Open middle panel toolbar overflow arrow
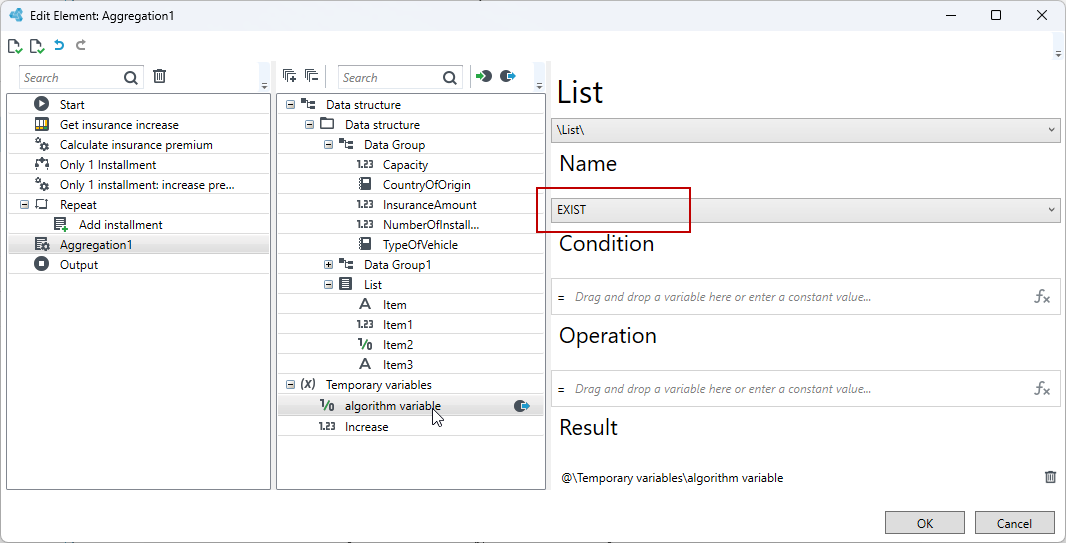This screenshot has height=543, width=1066. click(539, 86)
